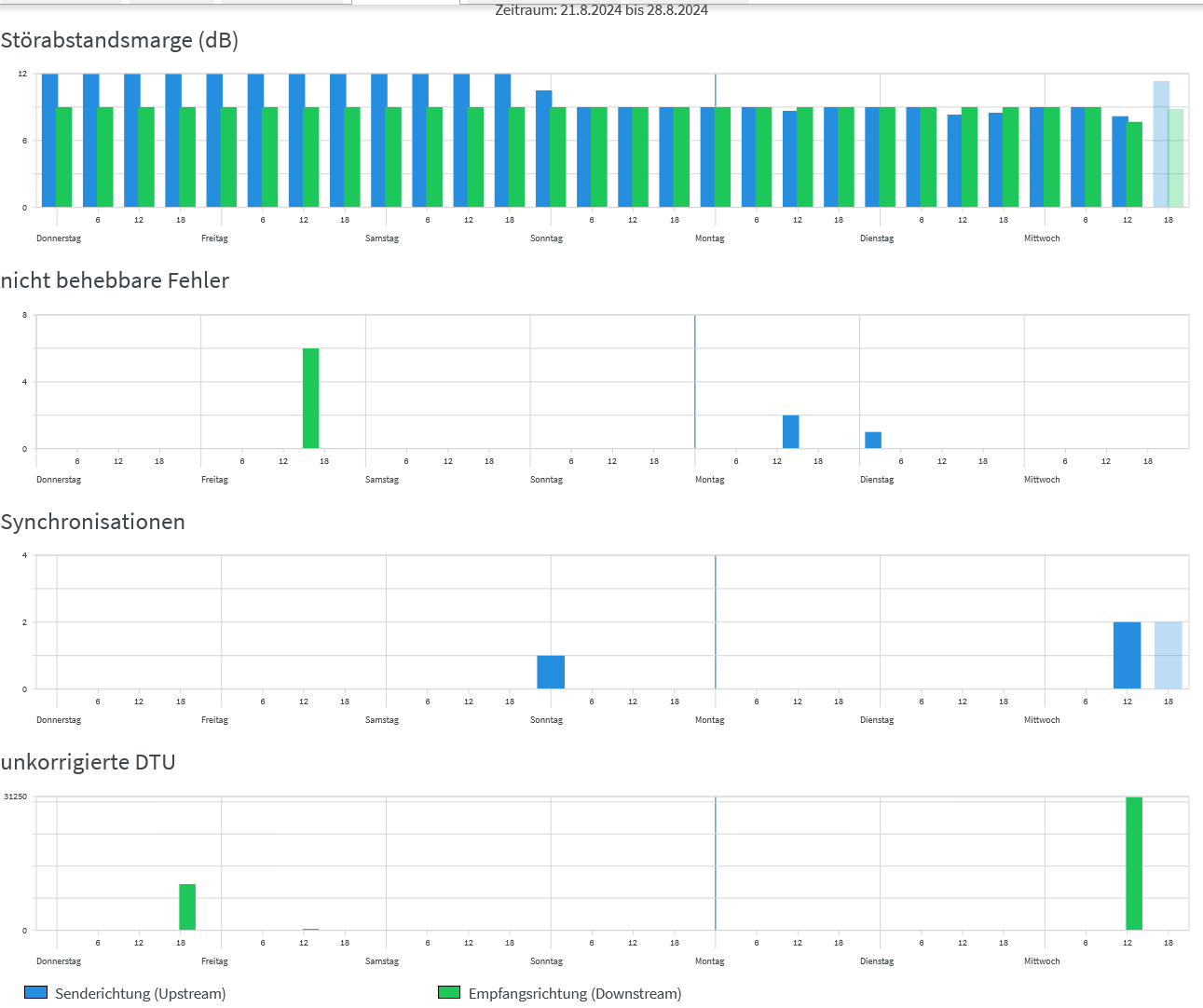Select the tall green Mittwoch bar in unkorrigierte DTU
Screen dimensions: 1203x1008
point(1134,864)
